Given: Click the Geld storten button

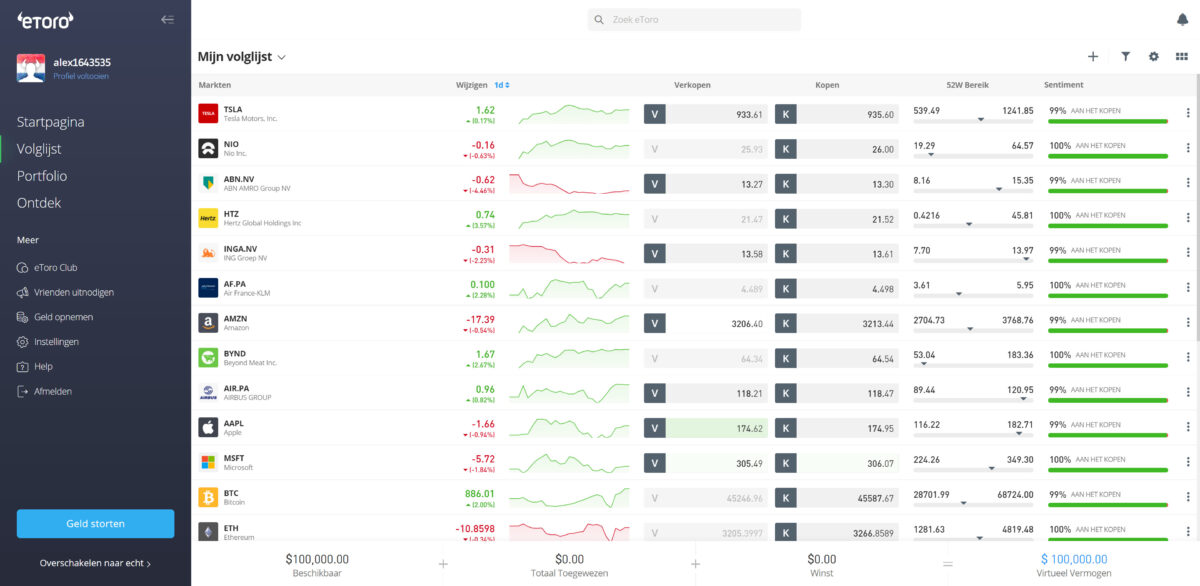Looking at the screenshot, I should click(95, 523).
